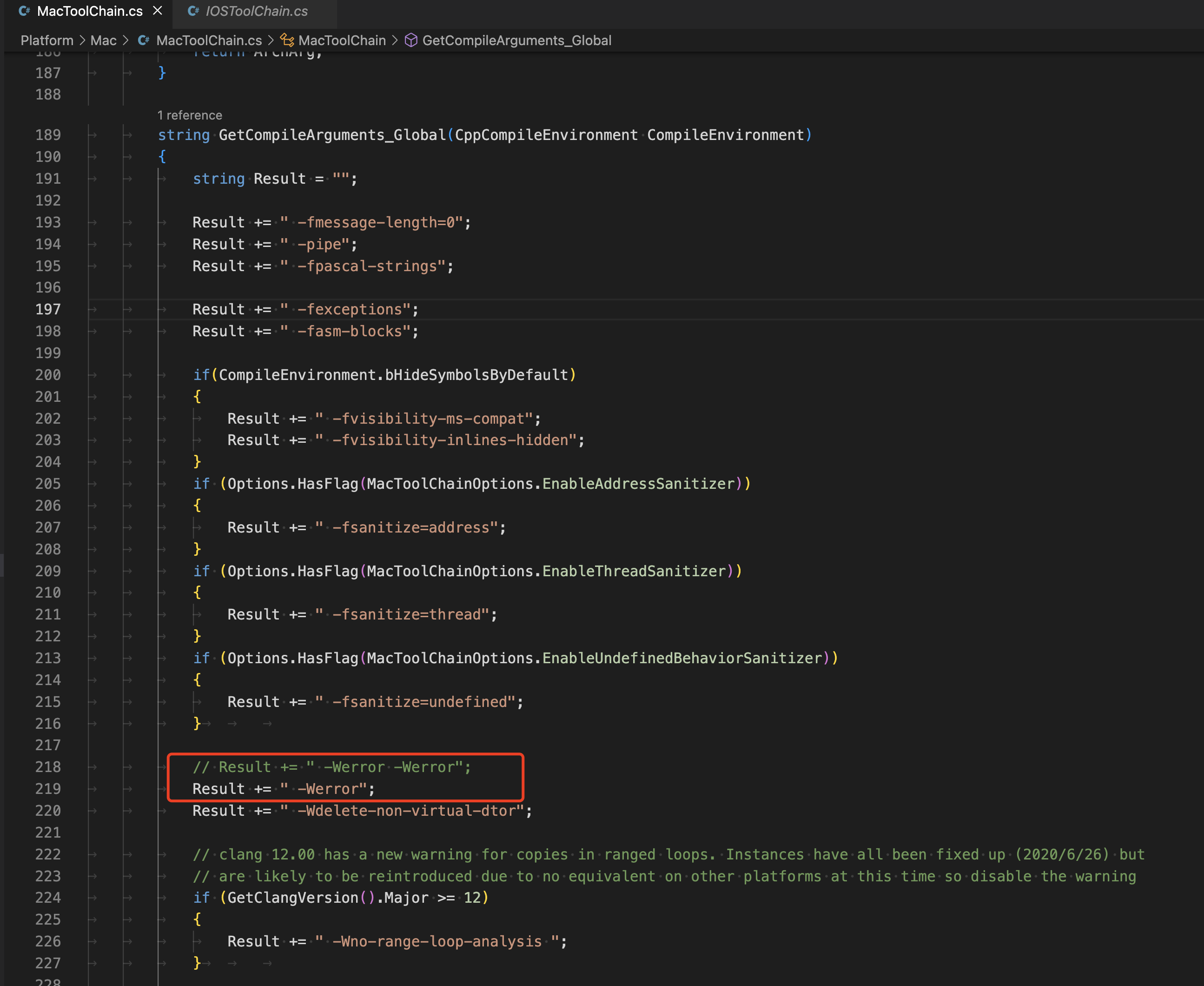Image resolution: width=1204 pixels, height=986 pixels.
Task: Click the '1 reference' CodeLens link
Action: coord(190,115)
